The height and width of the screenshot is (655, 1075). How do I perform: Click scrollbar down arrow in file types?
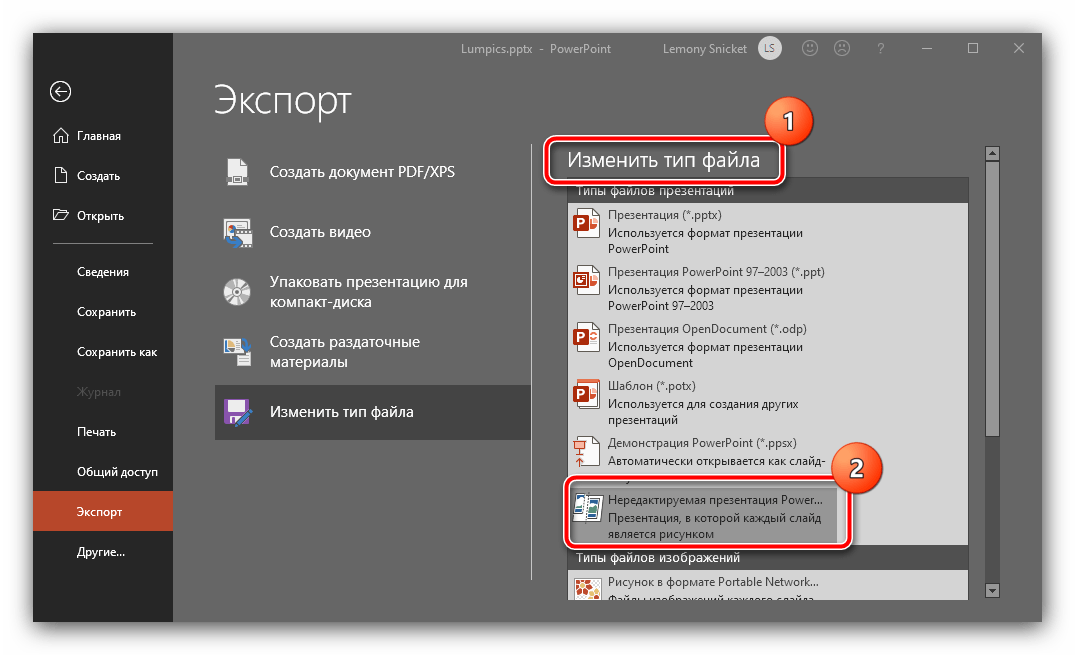coord(992,591)
